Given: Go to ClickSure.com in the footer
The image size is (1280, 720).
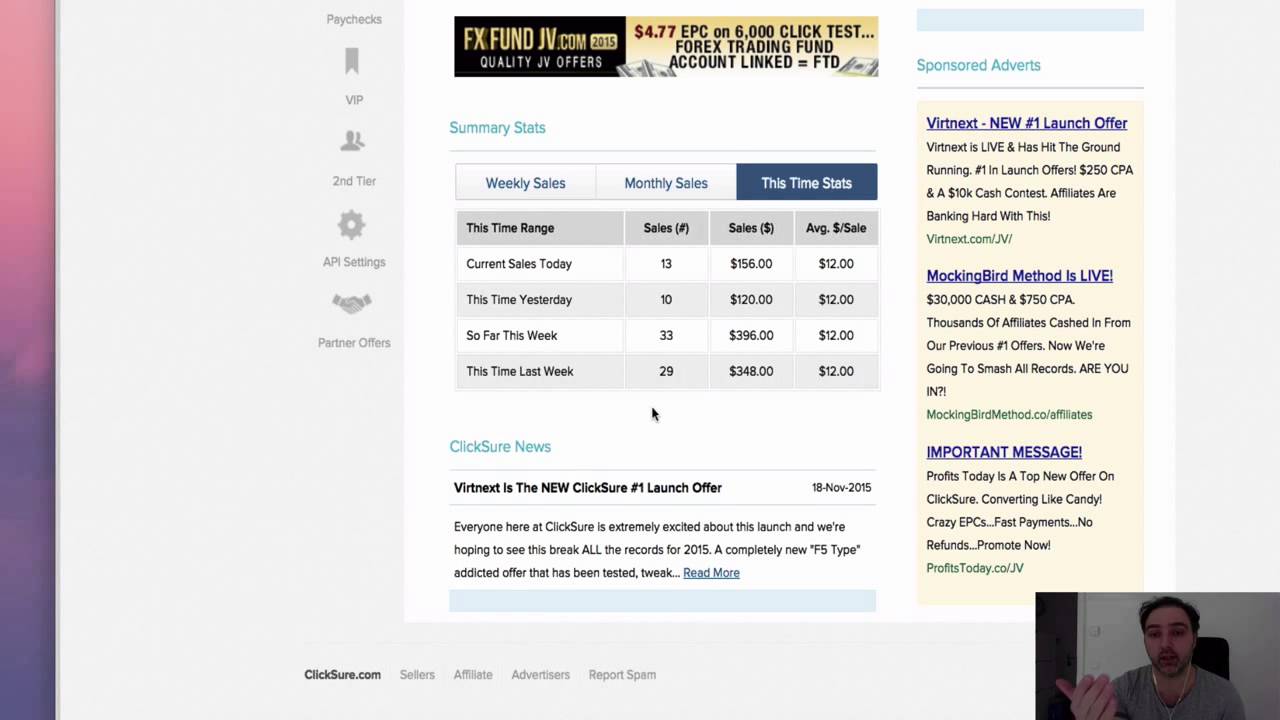Looking at the screenshot, I should pyautogui.click(x=342, y=675).
